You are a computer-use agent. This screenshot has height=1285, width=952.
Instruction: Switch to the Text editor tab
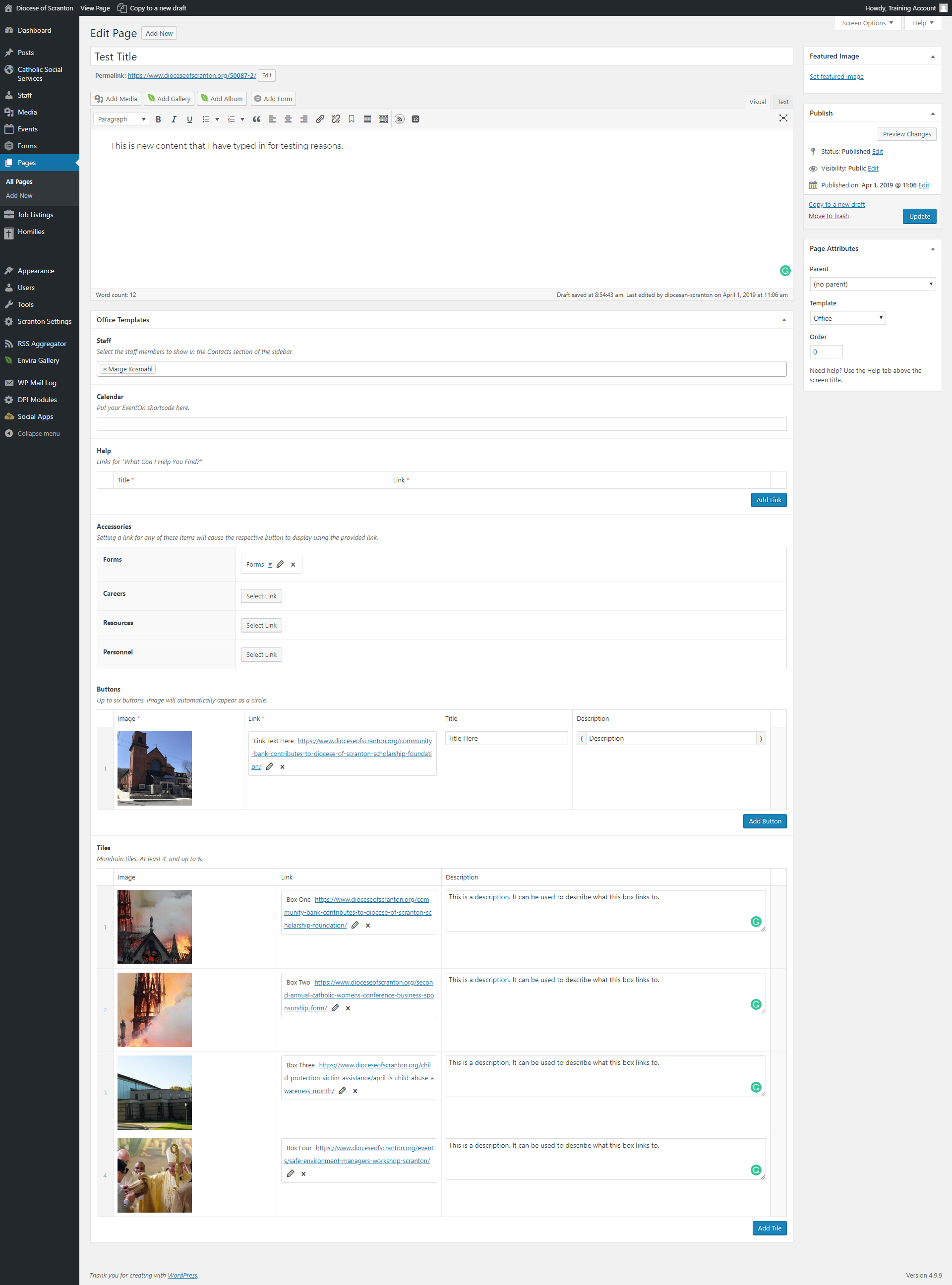782,102
